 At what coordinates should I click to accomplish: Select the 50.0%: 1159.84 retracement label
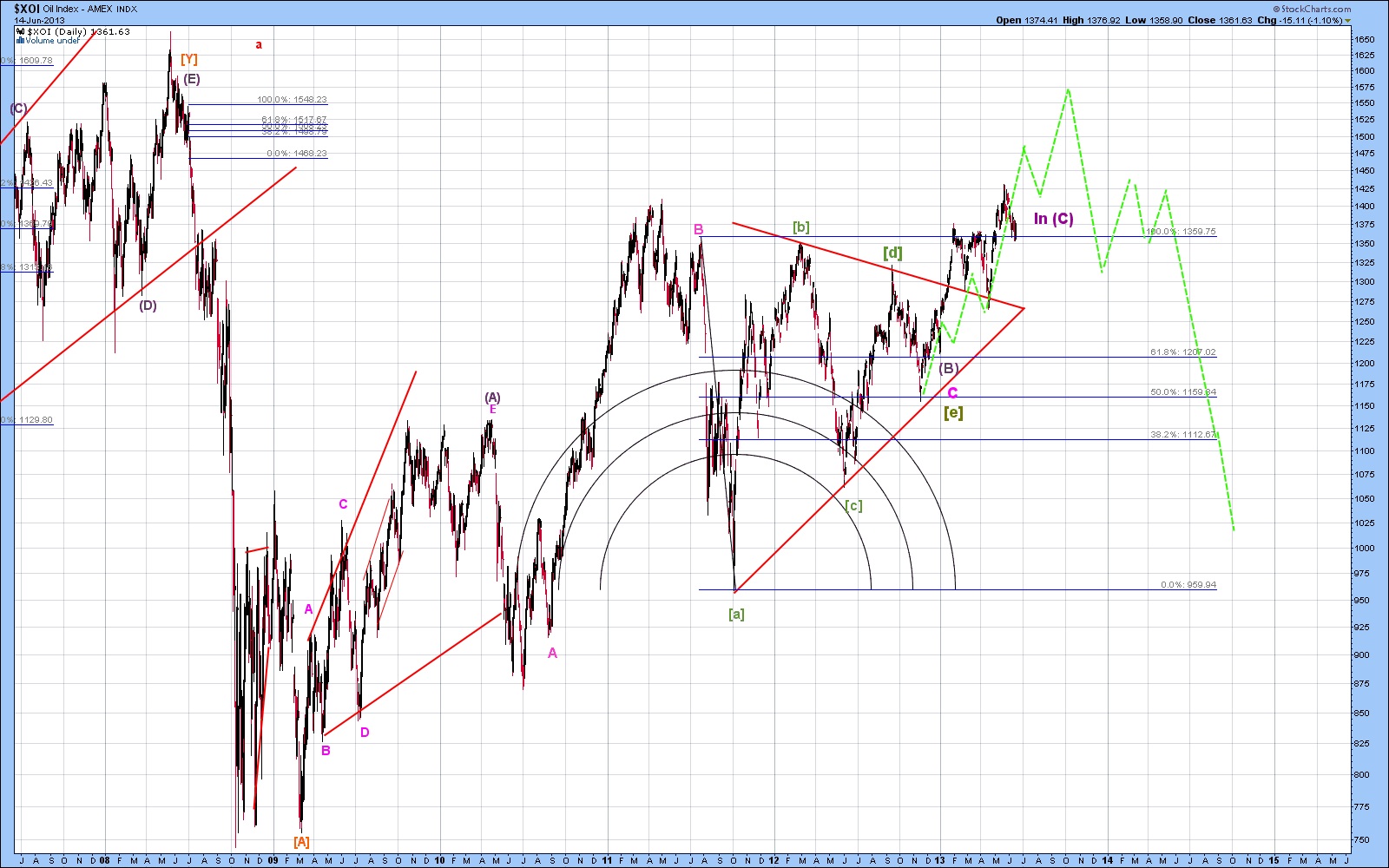1183,392
